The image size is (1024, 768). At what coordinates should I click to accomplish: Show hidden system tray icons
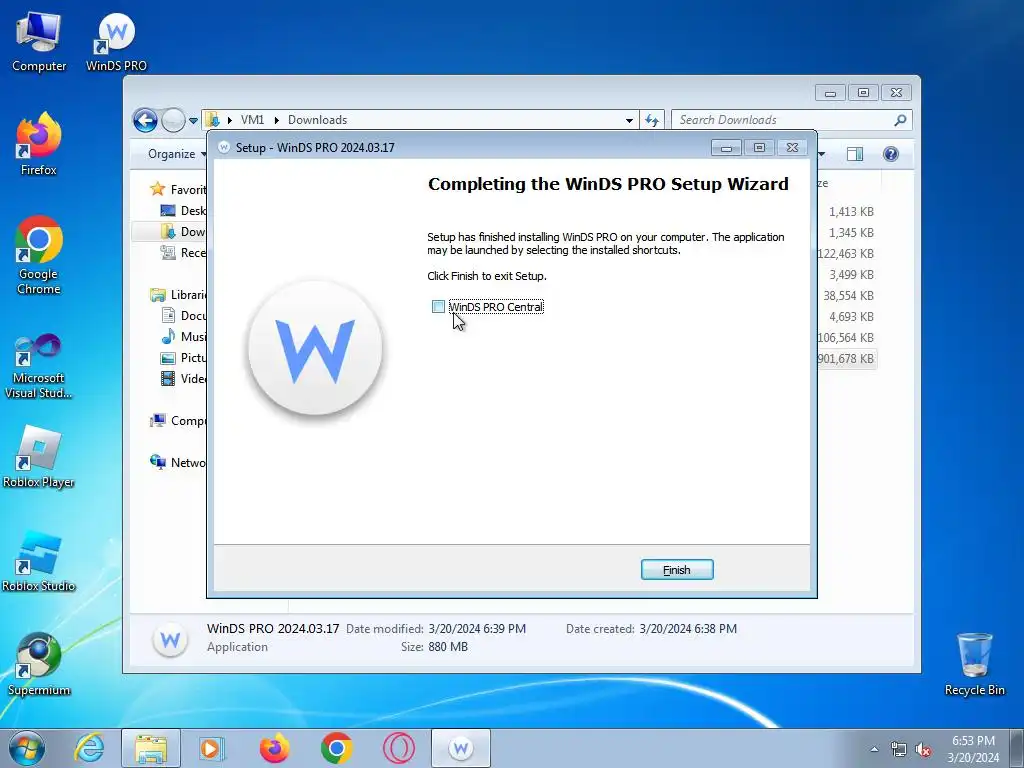[874, 749]
